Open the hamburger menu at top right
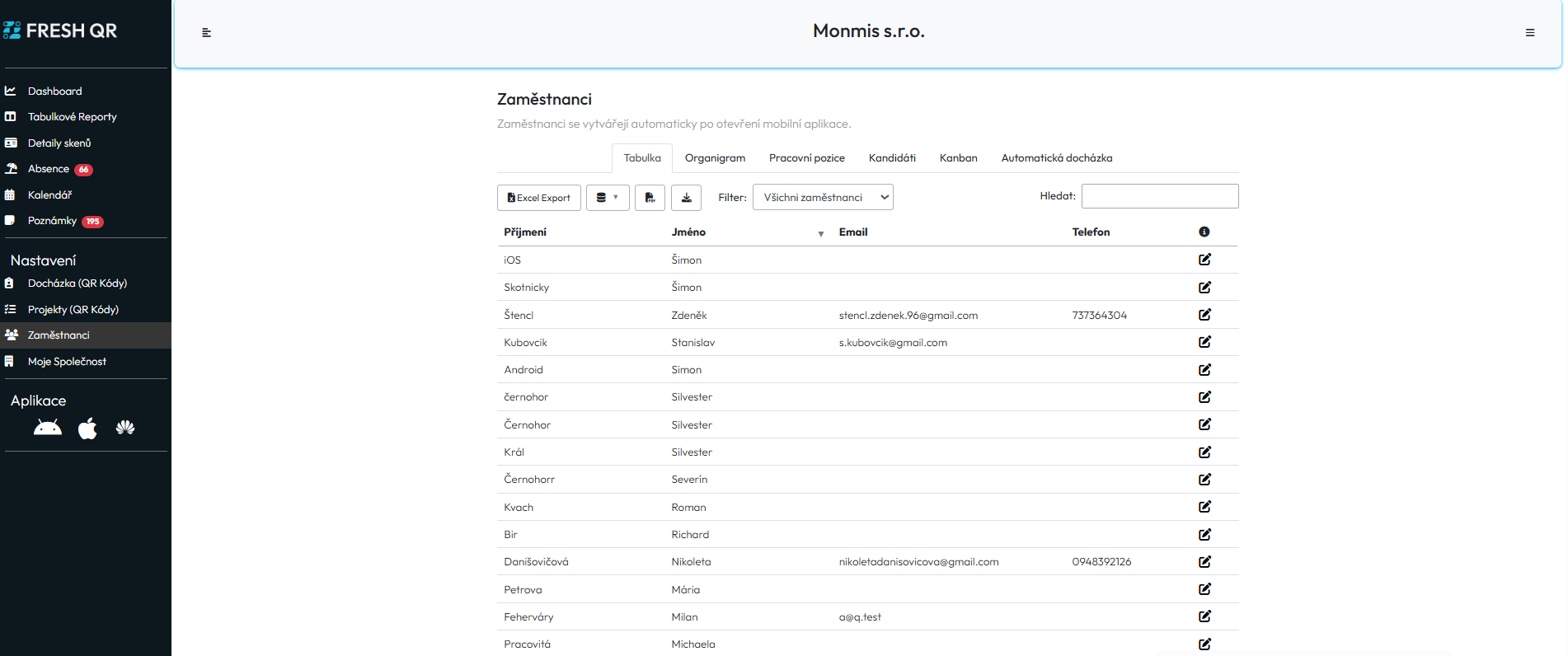The width and height of the screenshot is (1568, 656). click(x=1530, y=33)
